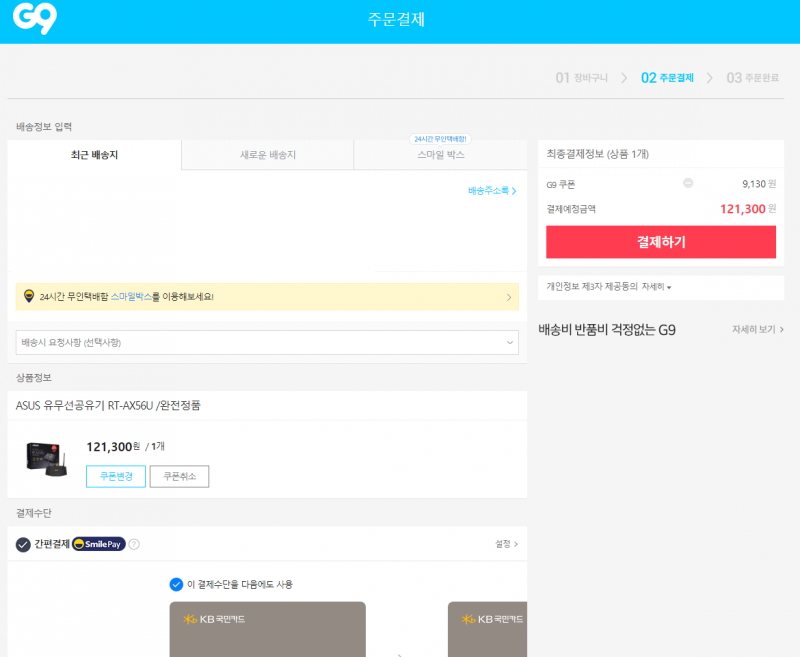The image size is (800, 657).
Task: Click the KB국민카드 logo on first card
Action: pyautogui.click(x=214, y=619)
